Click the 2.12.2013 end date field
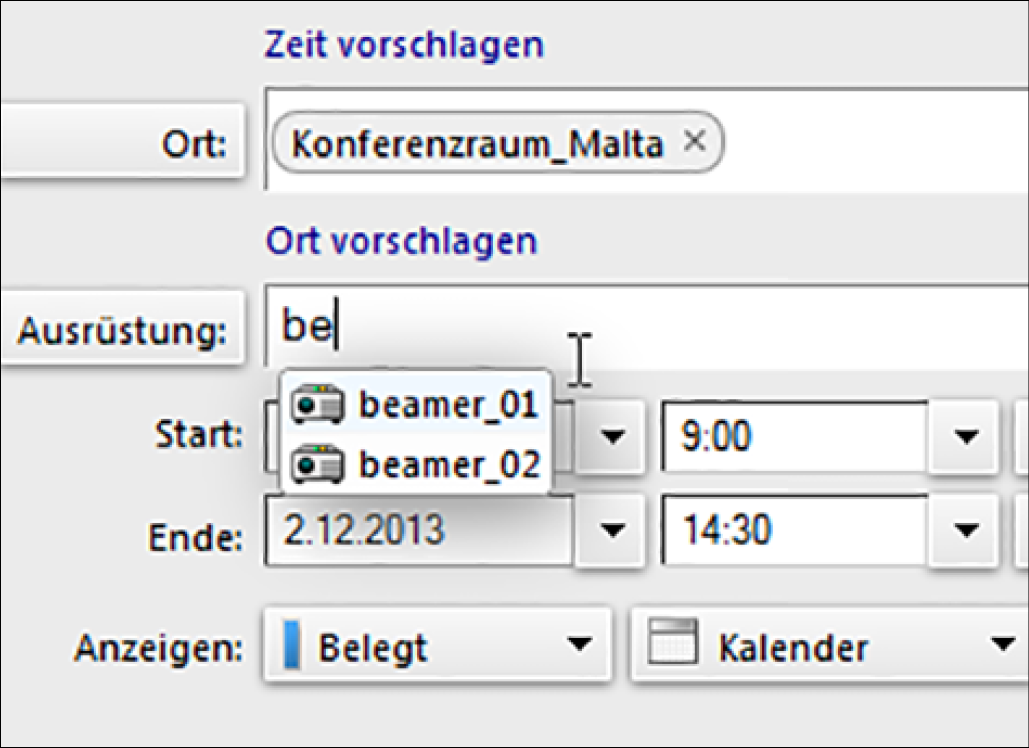The height and width of the screenshot is (748, 1029). [420, 531]
